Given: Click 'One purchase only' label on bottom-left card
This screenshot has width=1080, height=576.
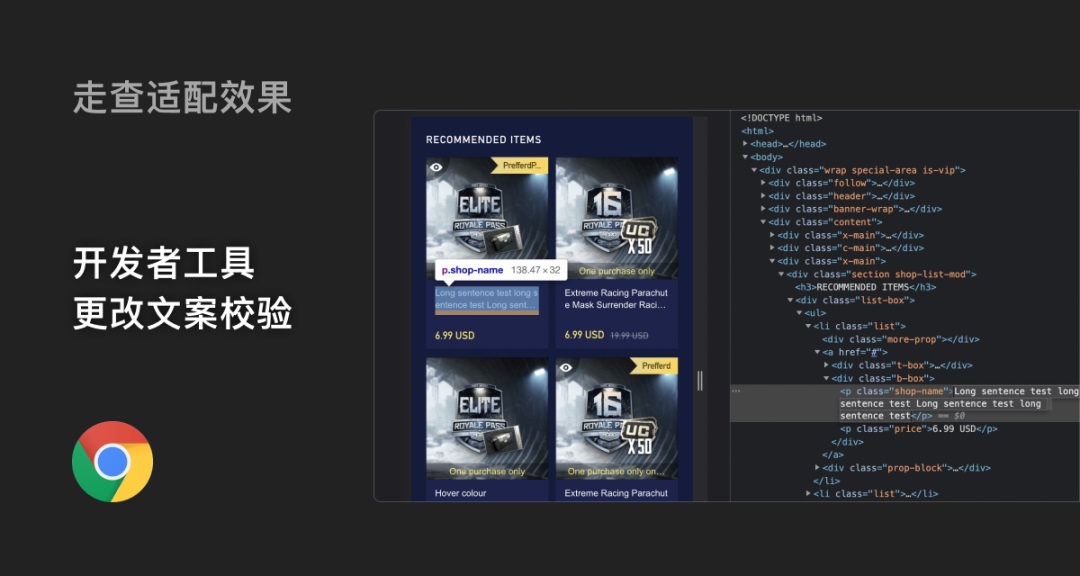Looking at the screenshot, I should point(487,472).
